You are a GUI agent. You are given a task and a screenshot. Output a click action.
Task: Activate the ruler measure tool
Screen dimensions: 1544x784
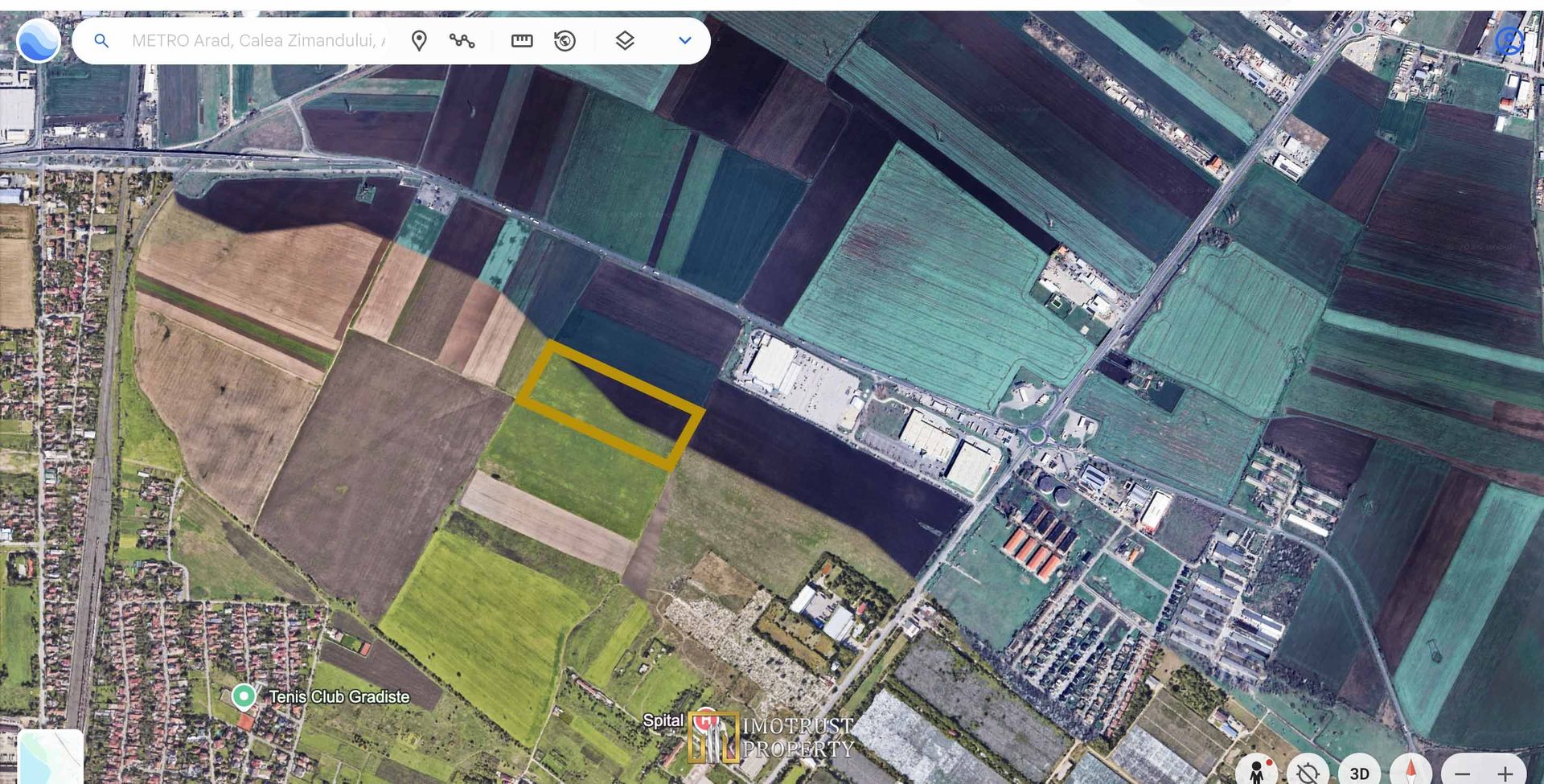522,41
